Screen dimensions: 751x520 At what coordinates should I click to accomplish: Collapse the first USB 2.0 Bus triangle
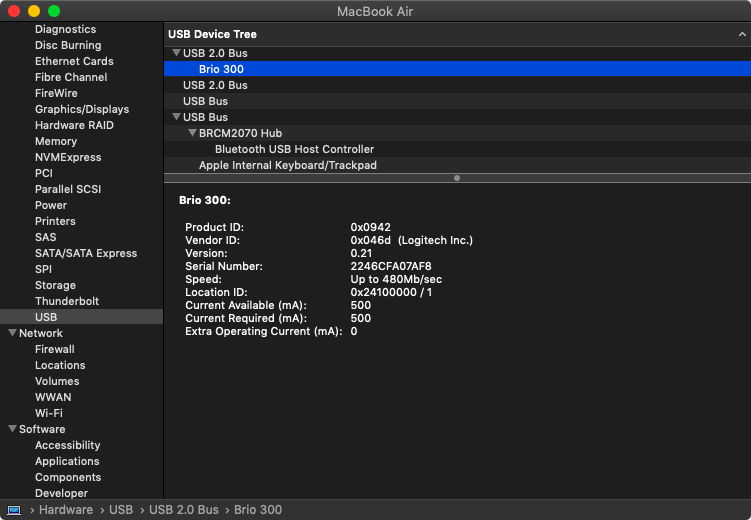(176, 53)
